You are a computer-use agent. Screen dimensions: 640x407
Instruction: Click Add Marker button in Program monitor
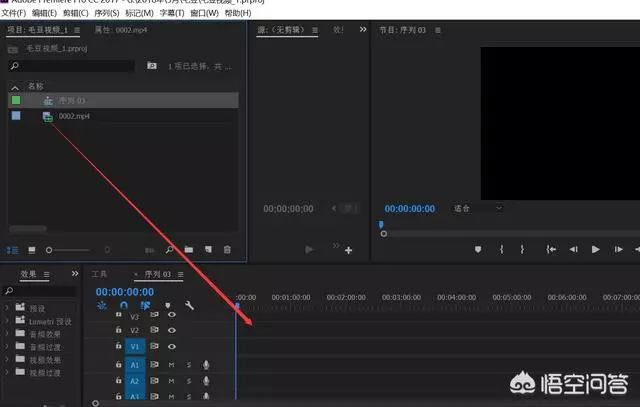(x=478, y=249)
